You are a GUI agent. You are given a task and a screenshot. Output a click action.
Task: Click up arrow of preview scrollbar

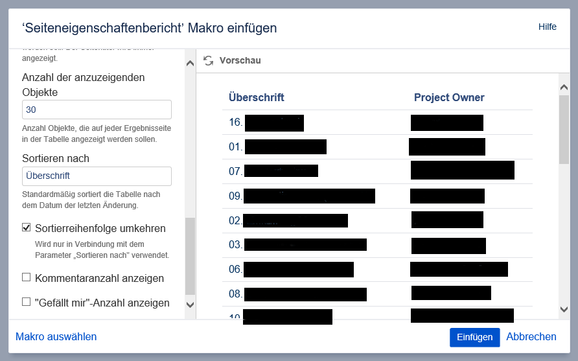tap(564, 87)
